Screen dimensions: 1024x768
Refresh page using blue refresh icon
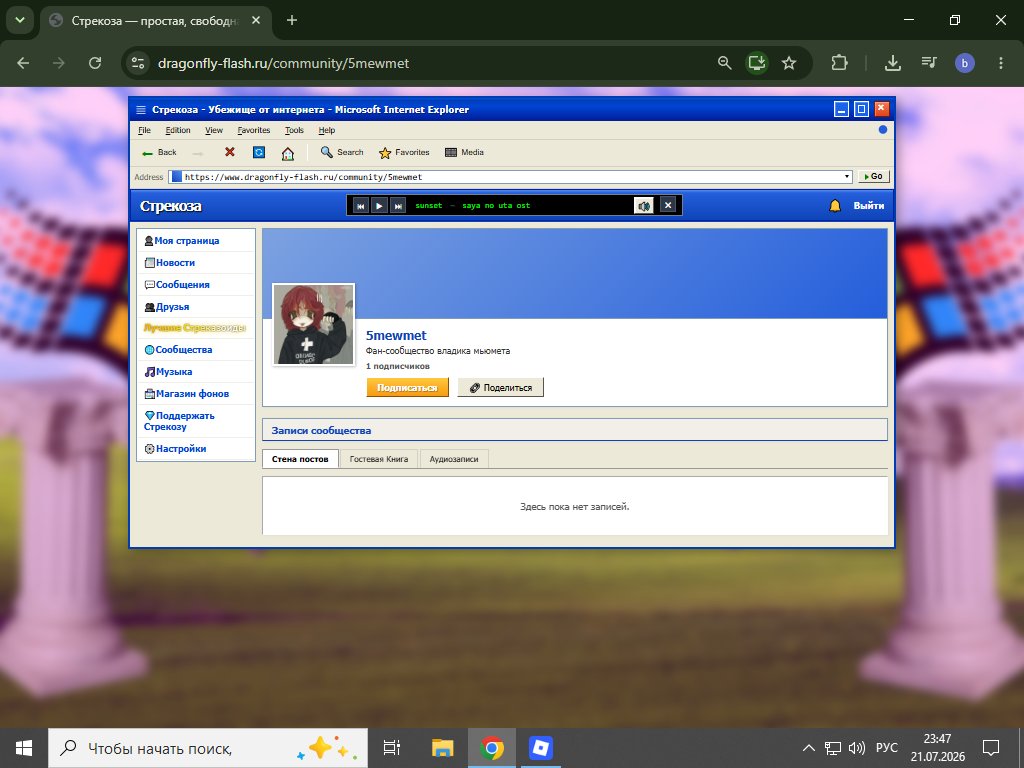coord(259,152)
